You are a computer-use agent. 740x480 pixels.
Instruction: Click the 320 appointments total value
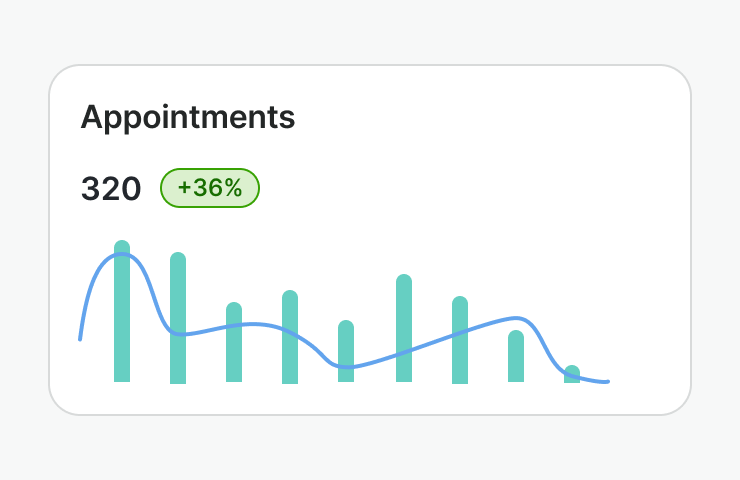[x=111, y=189]
